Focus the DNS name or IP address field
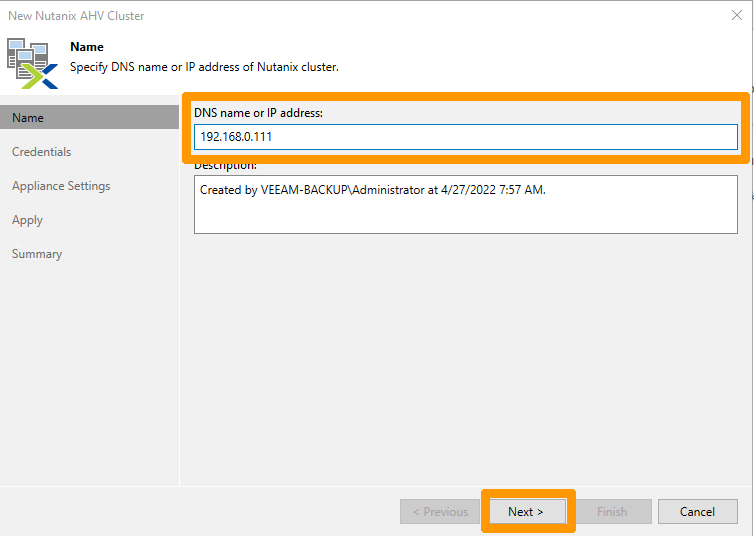Screen dimensions: 754x536 [x=465, y=137]
